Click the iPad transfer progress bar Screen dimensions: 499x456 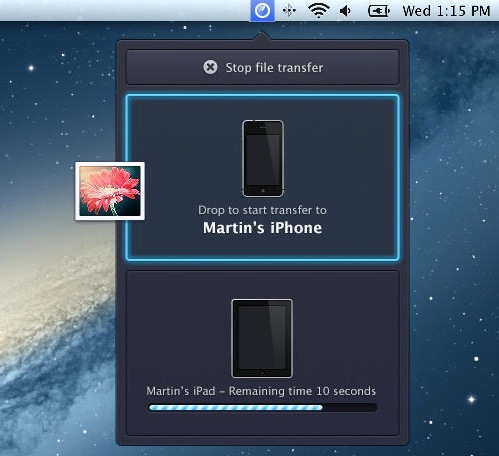point(263,407)
